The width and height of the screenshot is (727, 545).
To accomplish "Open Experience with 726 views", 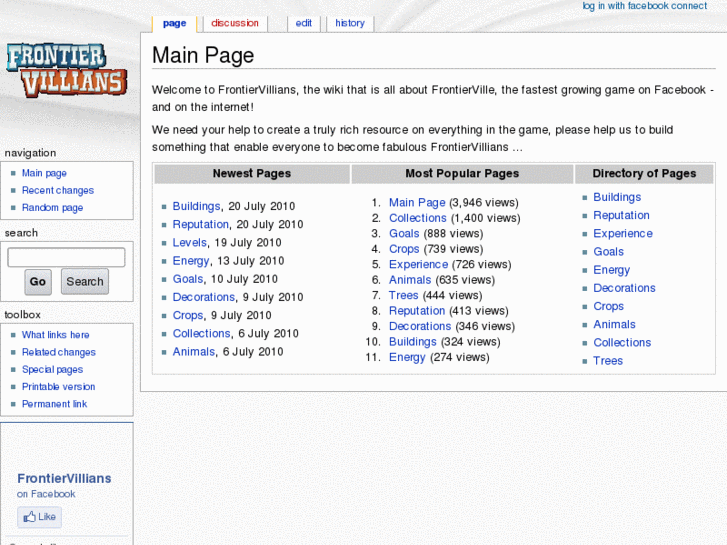I will 419,264.
